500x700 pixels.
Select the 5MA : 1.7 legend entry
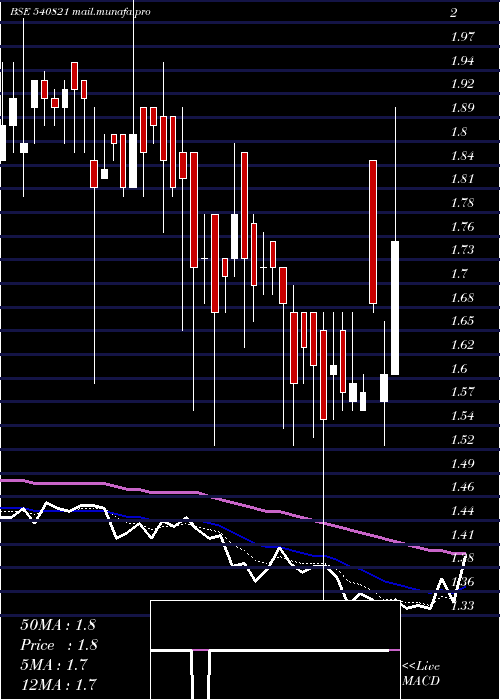click(56, 665)
